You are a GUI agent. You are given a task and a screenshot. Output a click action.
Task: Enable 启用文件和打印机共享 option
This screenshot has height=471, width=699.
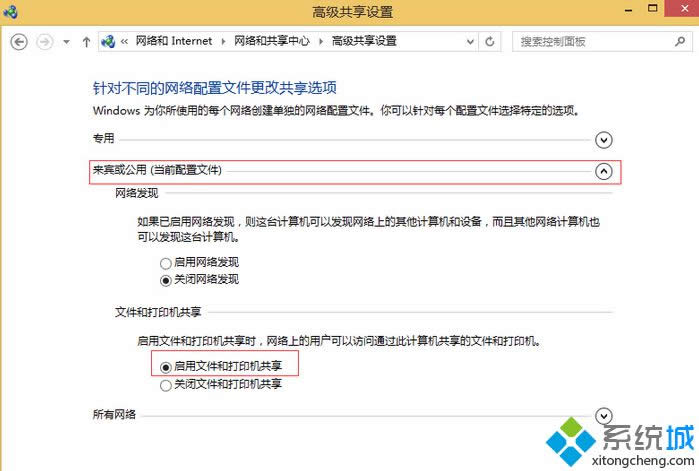(166, 367)
